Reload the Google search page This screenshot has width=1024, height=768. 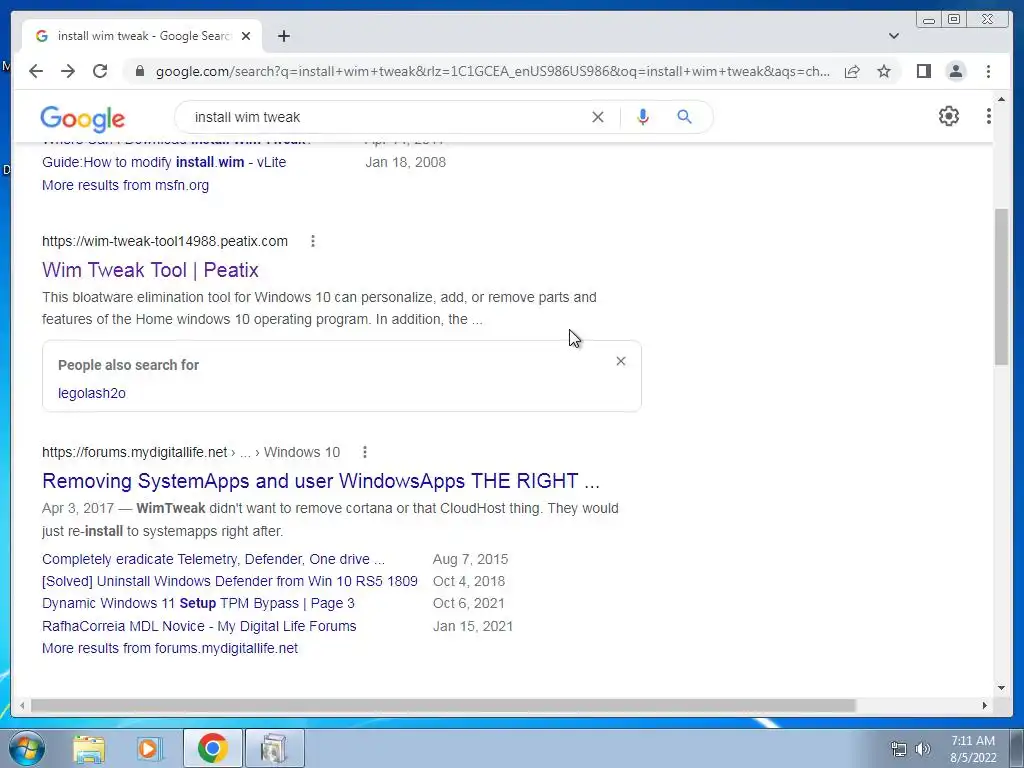coord(100,71)
